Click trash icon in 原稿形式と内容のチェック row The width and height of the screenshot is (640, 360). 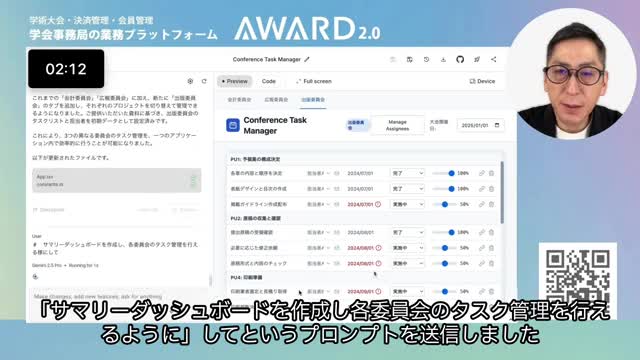click(x=491, y=263)
